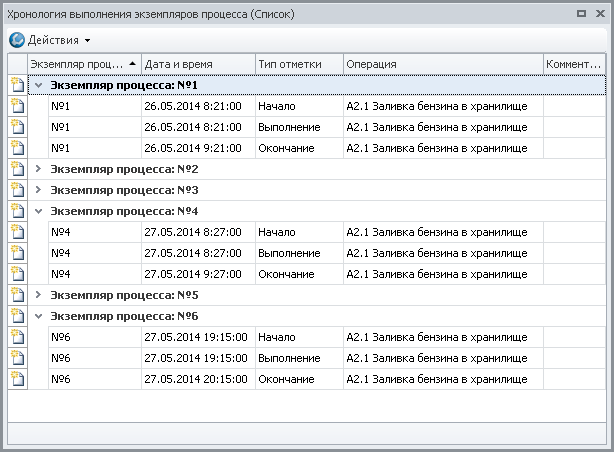
Task: Click the row icon for №4 Выполнение
Action: [16, 253]
